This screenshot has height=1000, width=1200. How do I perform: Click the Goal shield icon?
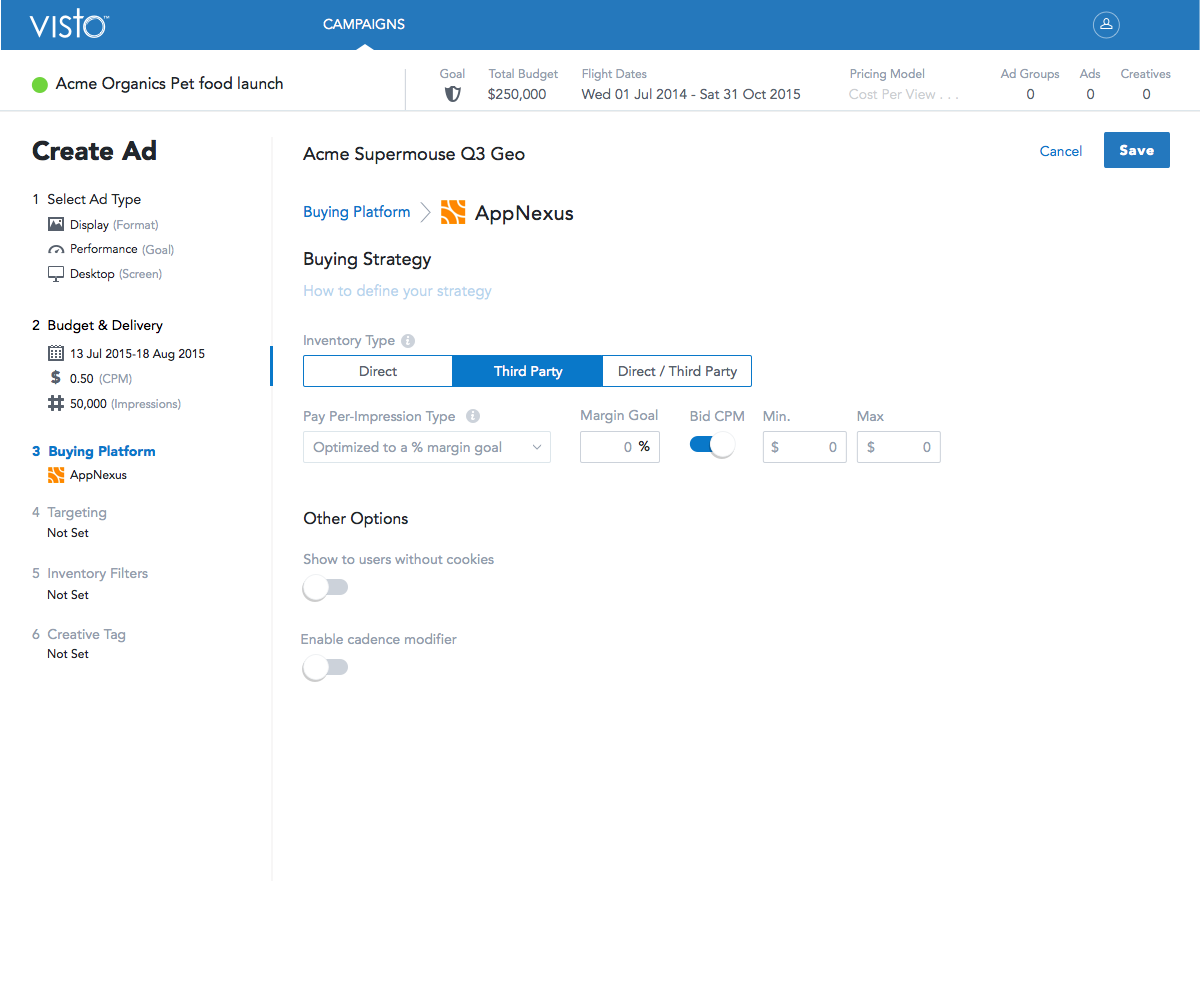452,94
